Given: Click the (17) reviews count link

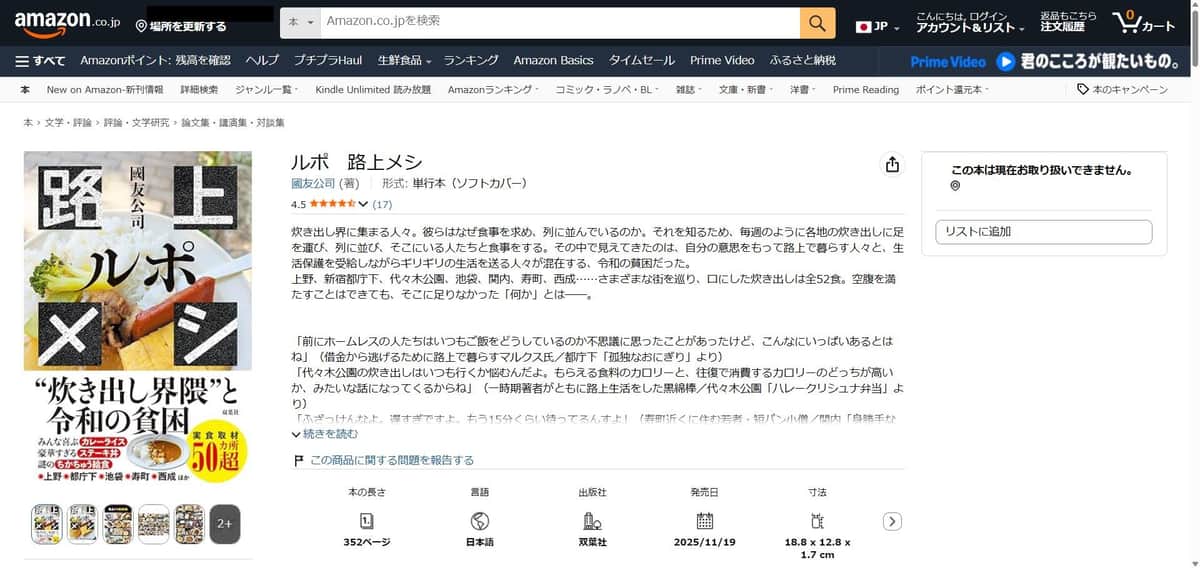Looking at the screenshot, I should click(x=382, y=204).
